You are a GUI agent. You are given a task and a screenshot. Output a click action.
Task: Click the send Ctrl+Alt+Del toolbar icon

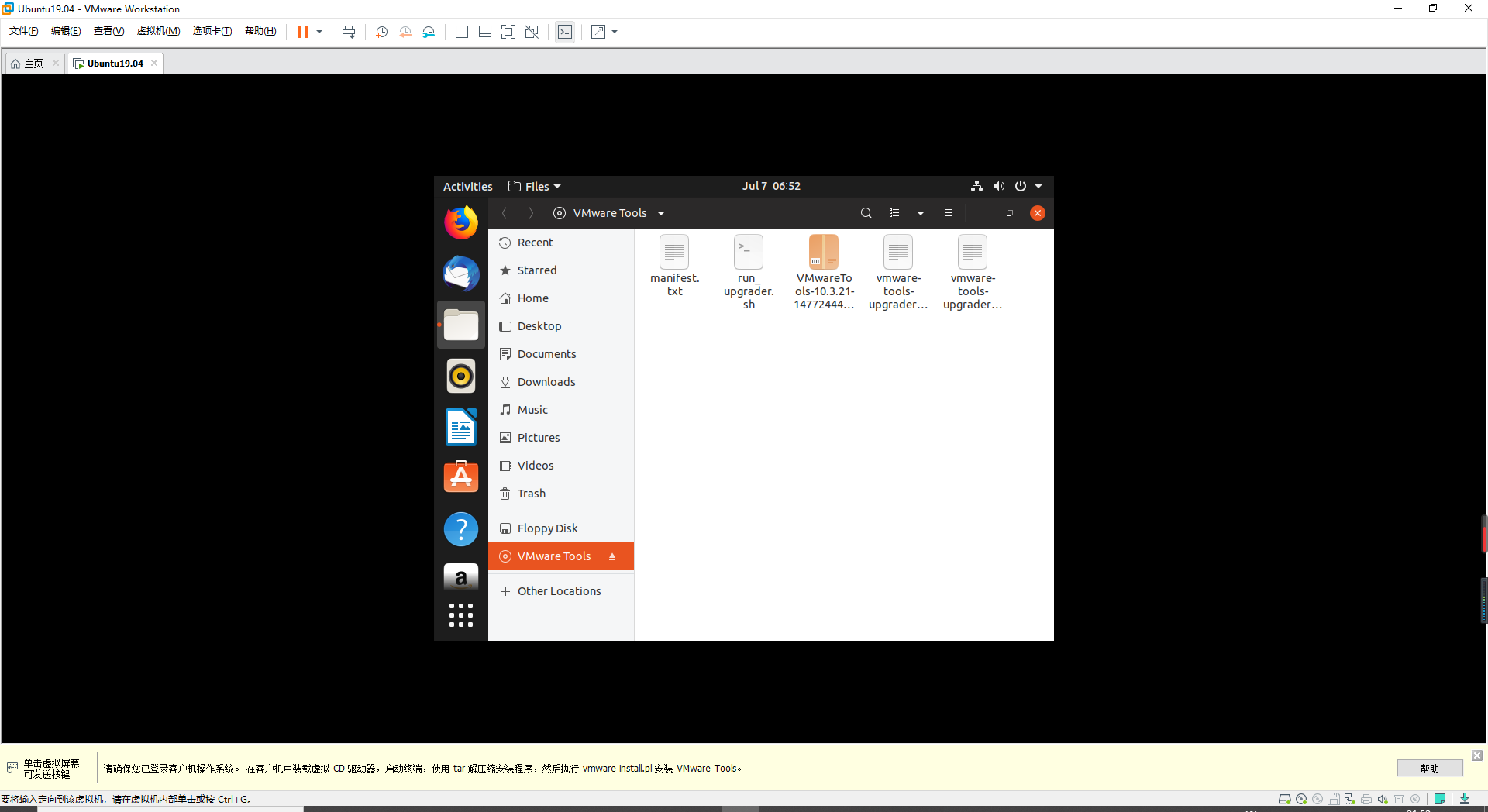[x=349, y=32]
